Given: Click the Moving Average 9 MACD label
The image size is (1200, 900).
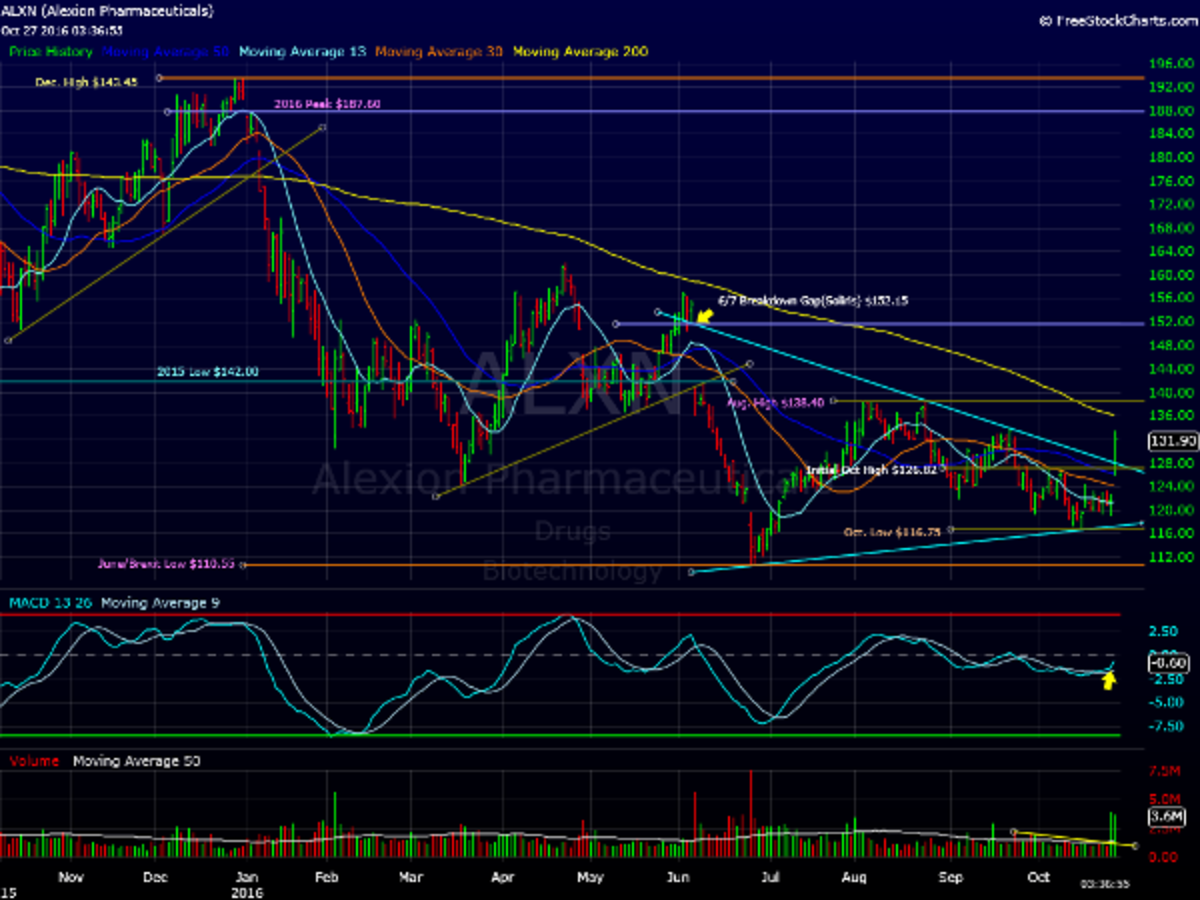Looking at the screenshot, I should pyautogui.click(x=160, y=602).
